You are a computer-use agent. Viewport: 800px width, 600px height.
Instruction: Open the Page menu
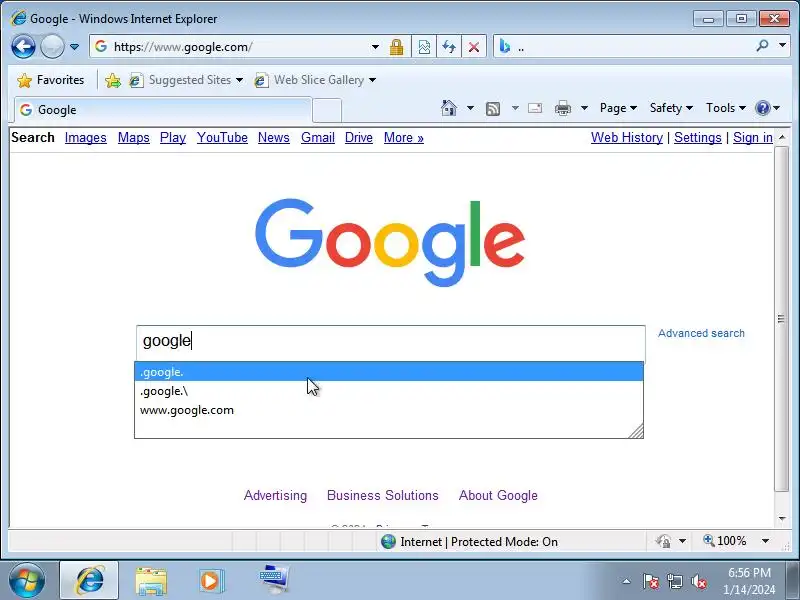point(618,108)
